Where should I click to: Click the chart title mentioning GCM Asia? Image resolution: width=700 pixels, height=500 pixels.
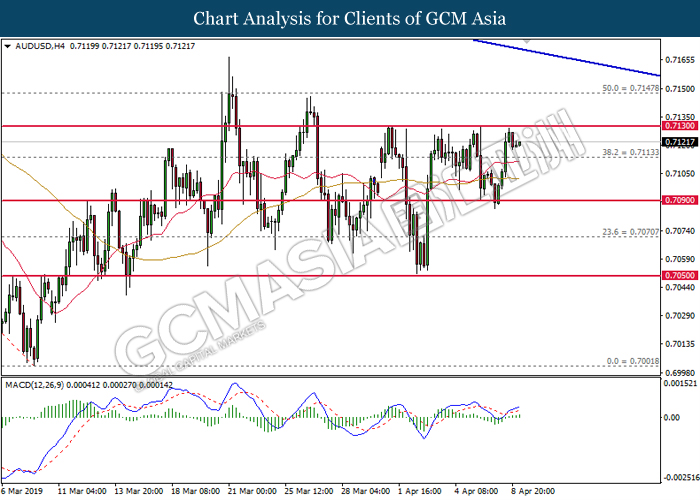[x=350, y=18]
